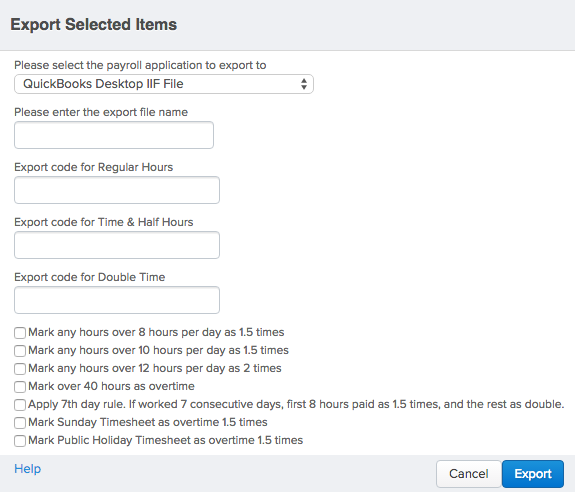Check Mark Sunday Timesheet as overtime
Viewport: 575px width, 492px height.
[20, 423]
